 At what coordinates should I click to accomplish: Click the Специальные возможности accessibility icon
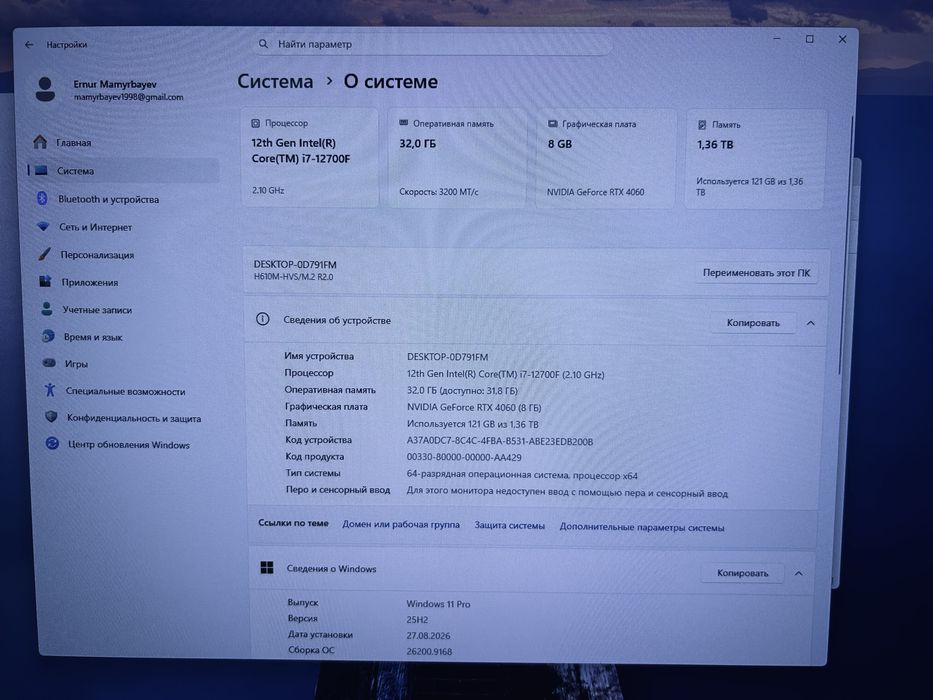(x=51, y=390)
